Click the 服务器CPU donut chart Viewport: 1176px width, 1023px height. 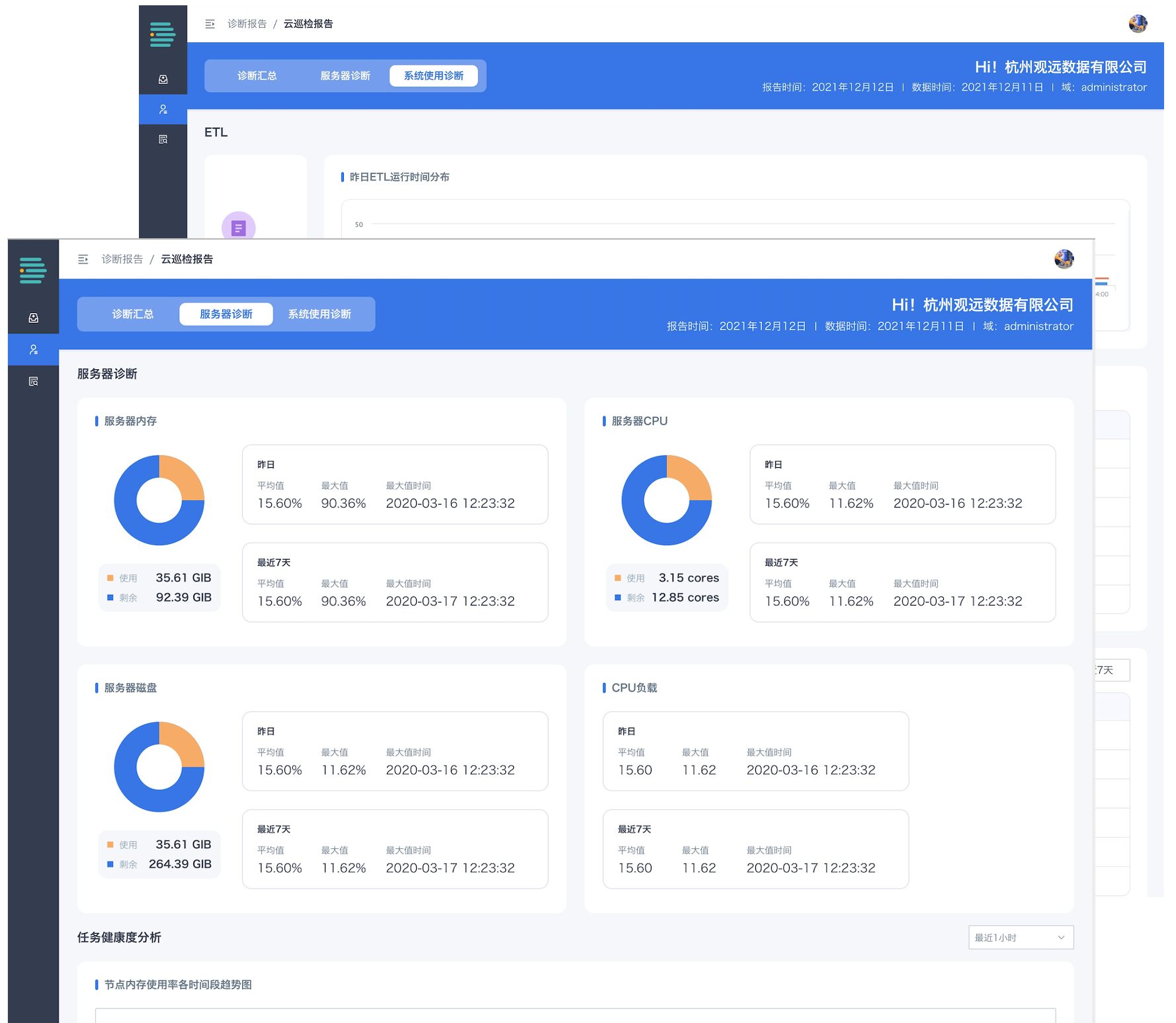coord(667,500)
